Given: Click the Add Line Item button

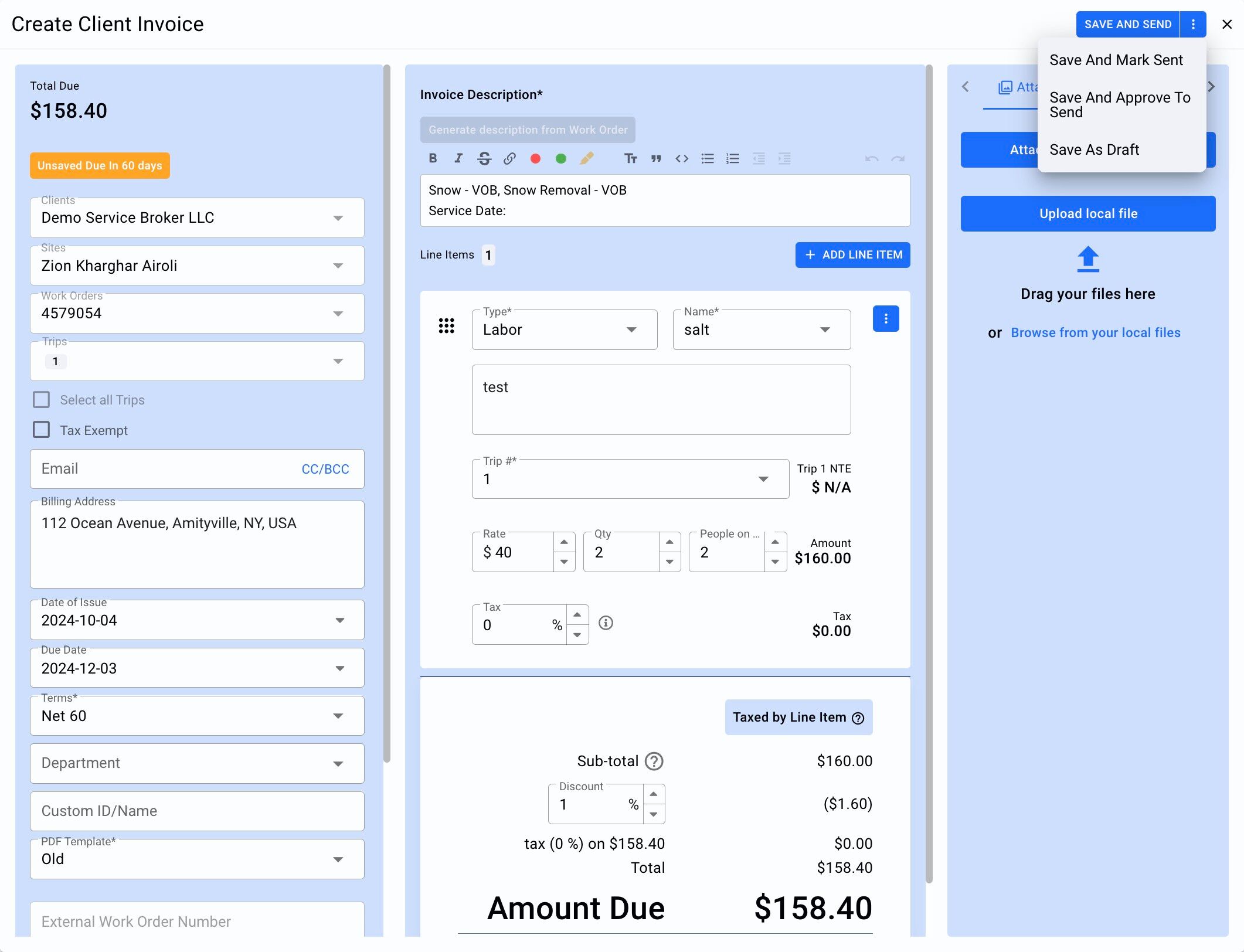Looking at the screenshot, I should 852,255.
